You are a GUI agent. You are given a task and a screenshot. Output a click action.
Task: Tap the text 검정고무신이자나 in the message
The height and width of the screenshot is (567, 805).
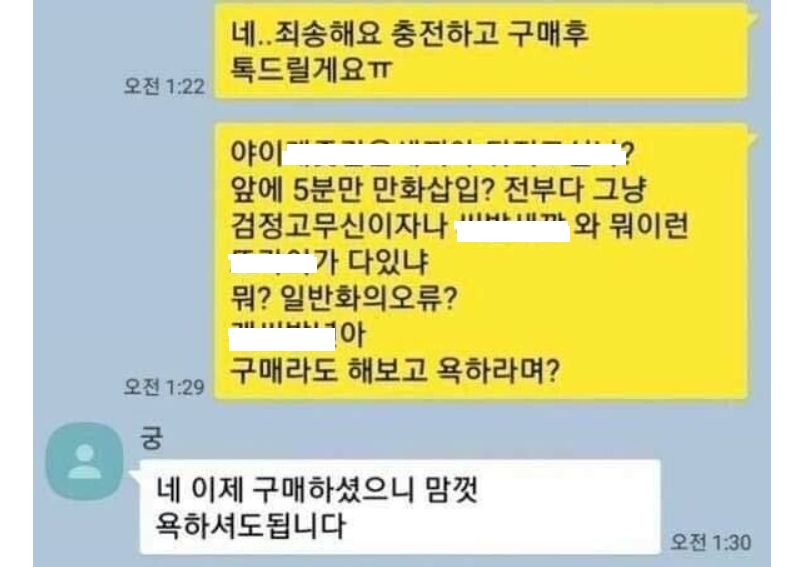[339, 226]
